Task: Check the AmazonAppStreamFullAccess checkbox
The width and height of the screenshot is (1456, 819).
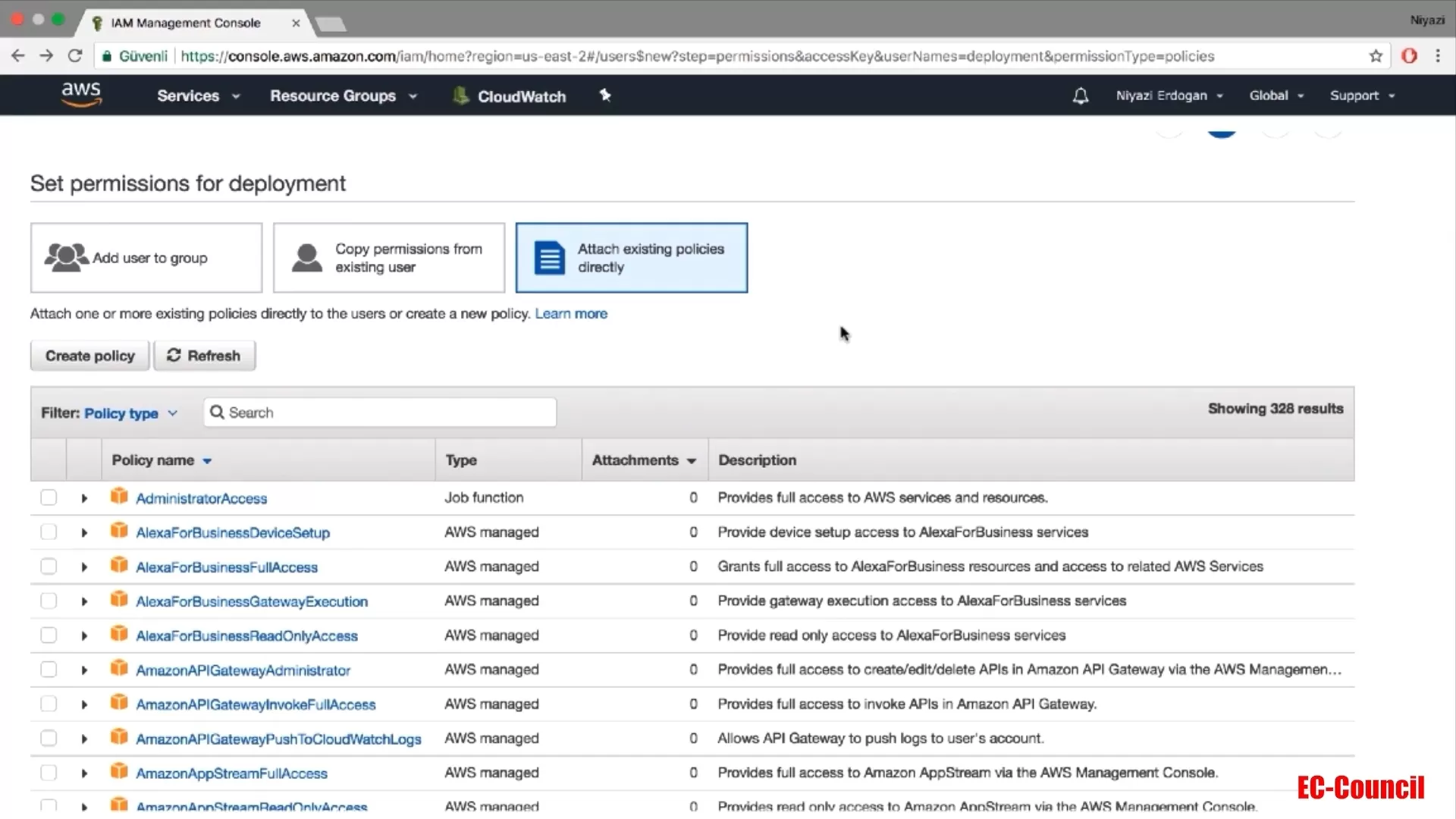Action: tap(49, 772)
